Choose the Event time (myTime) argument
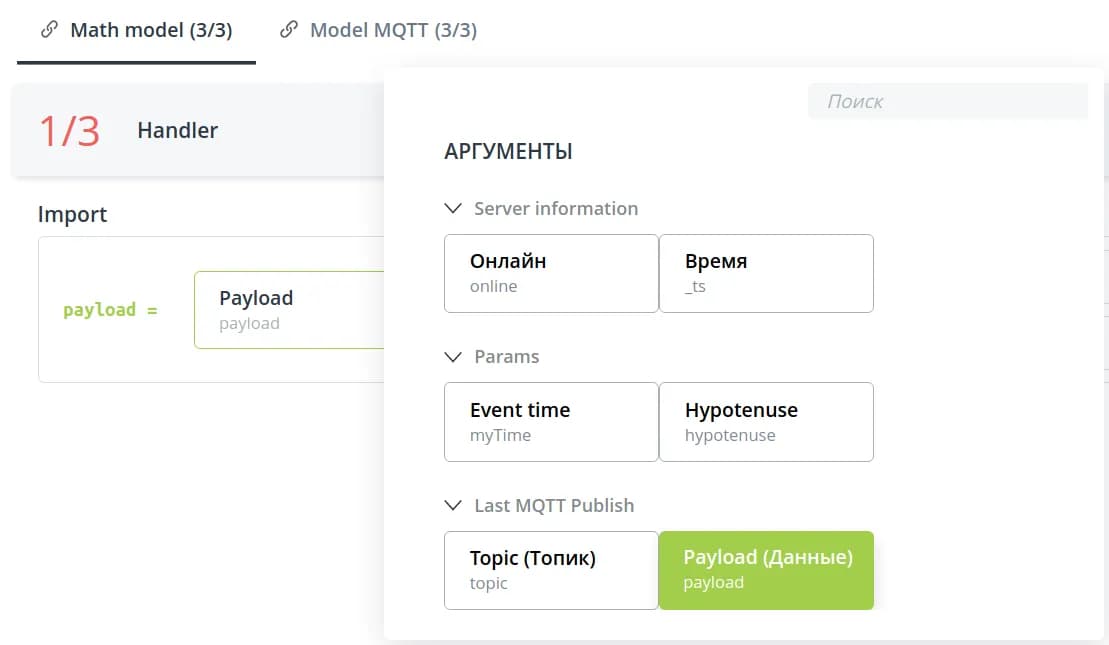Screen dimensions: 1109x645 pyautogui.click(x=551, y=422)
